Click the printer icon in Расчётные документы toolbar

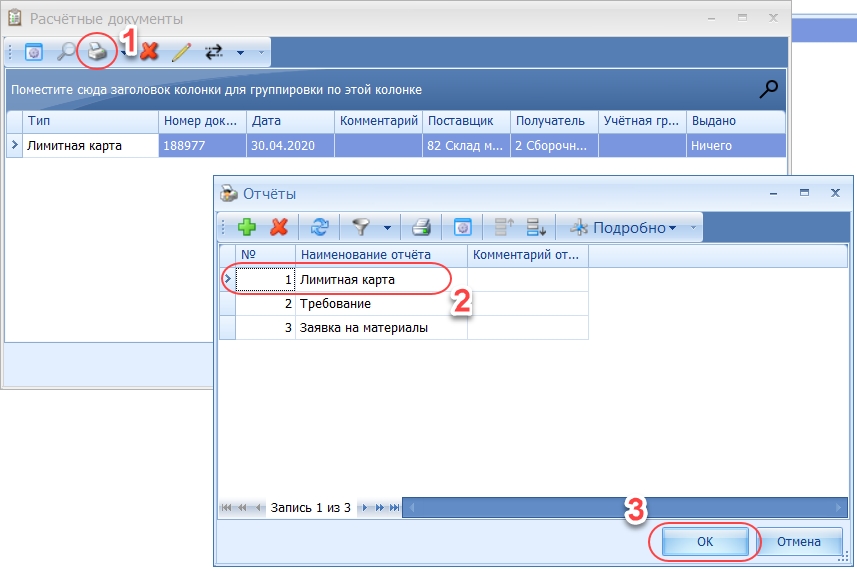pyautogui.click(x=96, y=52)
